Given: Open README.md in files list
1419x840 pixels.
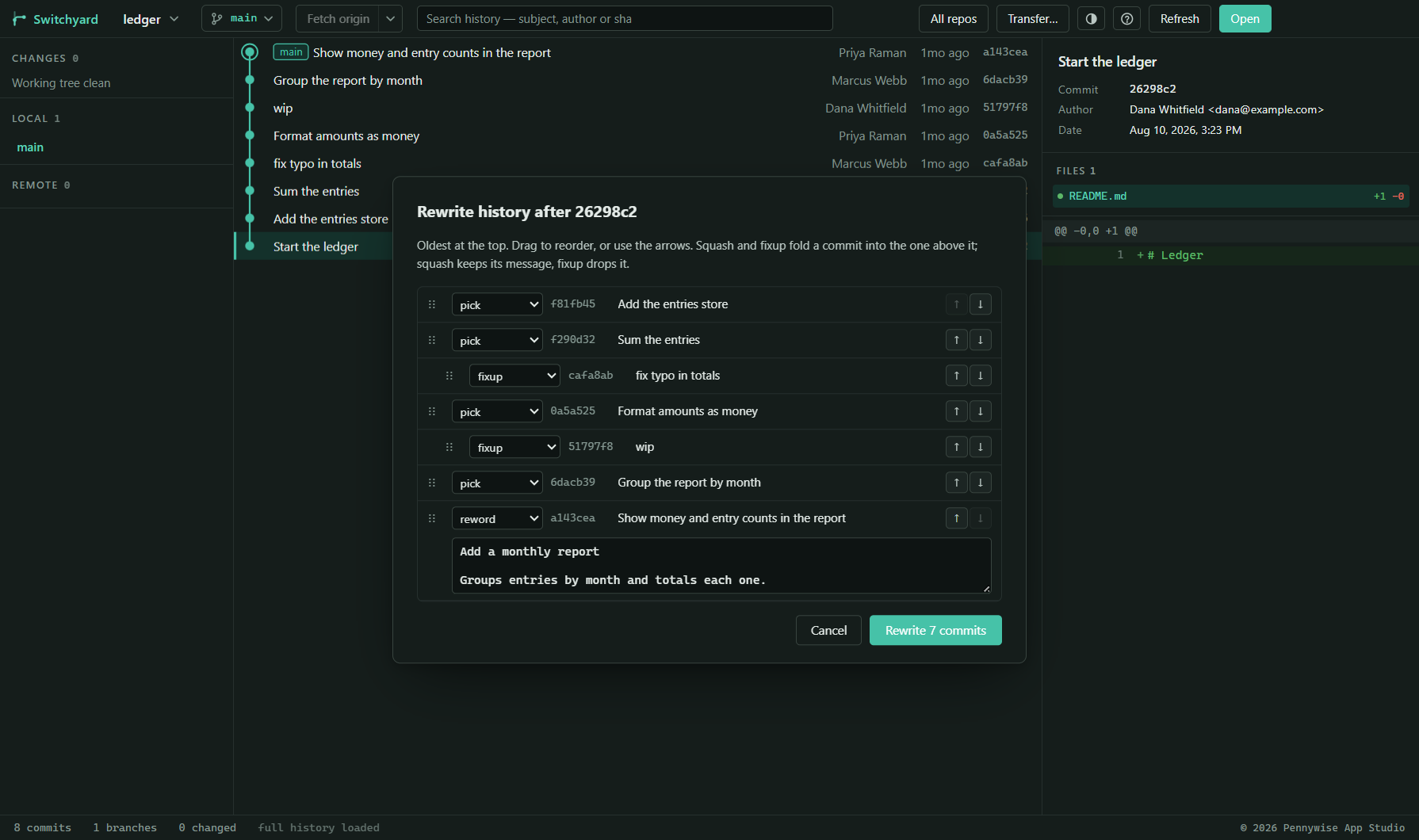Looking at the screenshot, I should click(x=1230, y=197).
